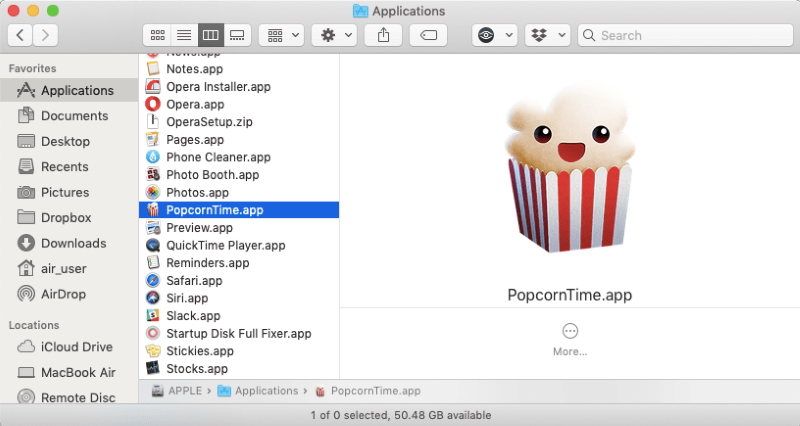
Task: Select the Slack.app file name
Action: click(193, 316)
